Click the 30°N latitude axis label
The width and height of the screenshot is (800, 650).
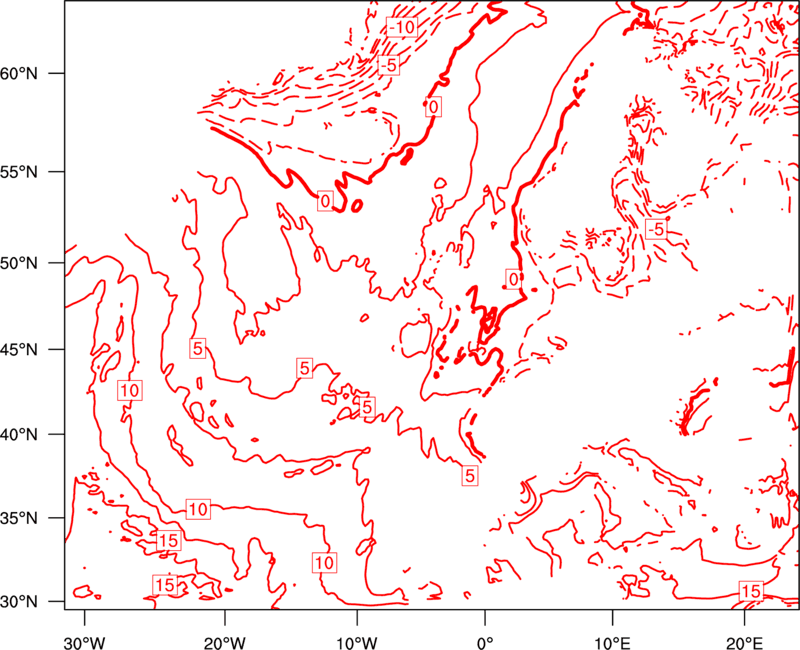19,602
